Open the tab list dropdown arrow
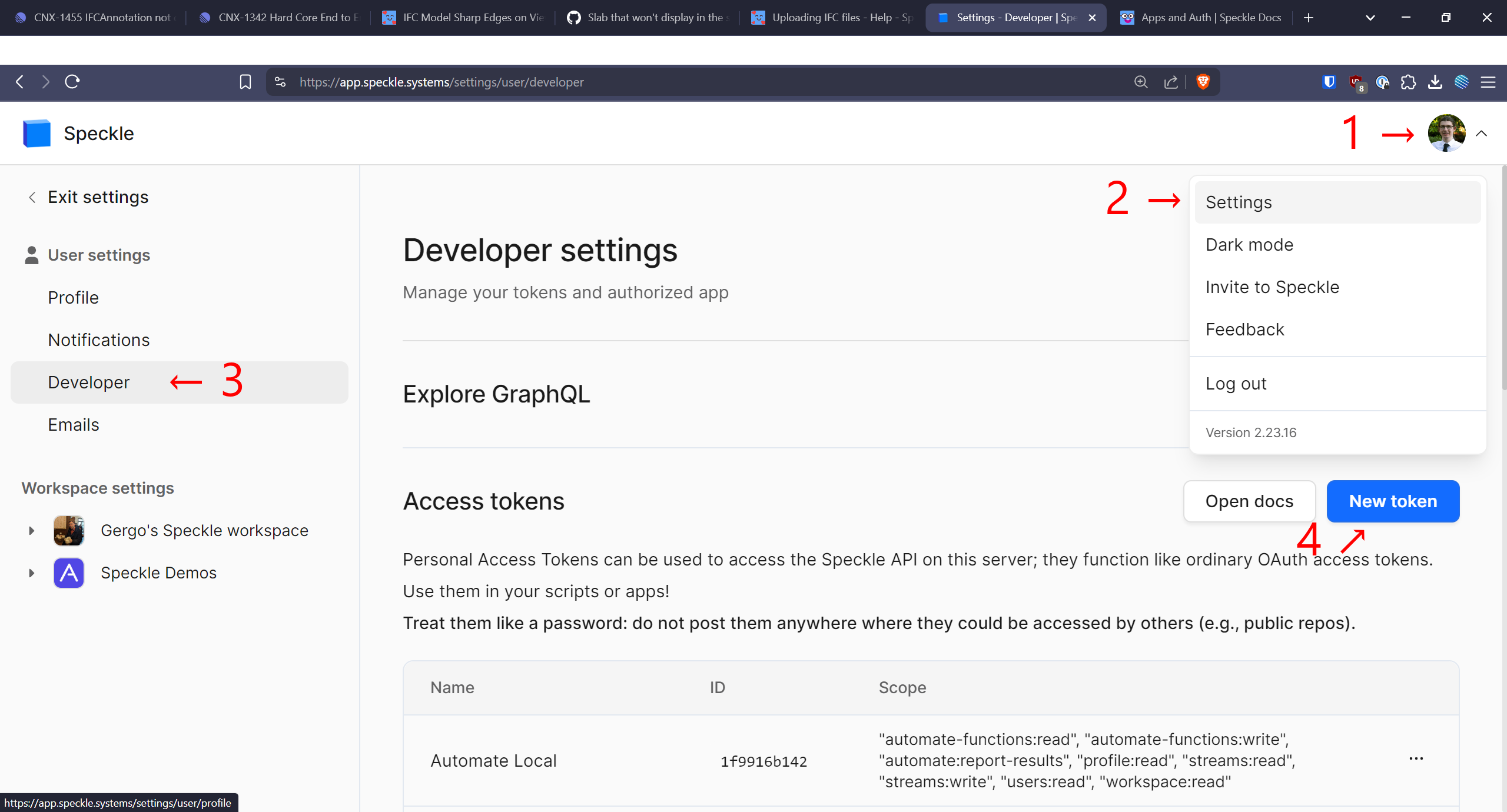This screenshot has height=812, width=1507. coord(1370,18)
